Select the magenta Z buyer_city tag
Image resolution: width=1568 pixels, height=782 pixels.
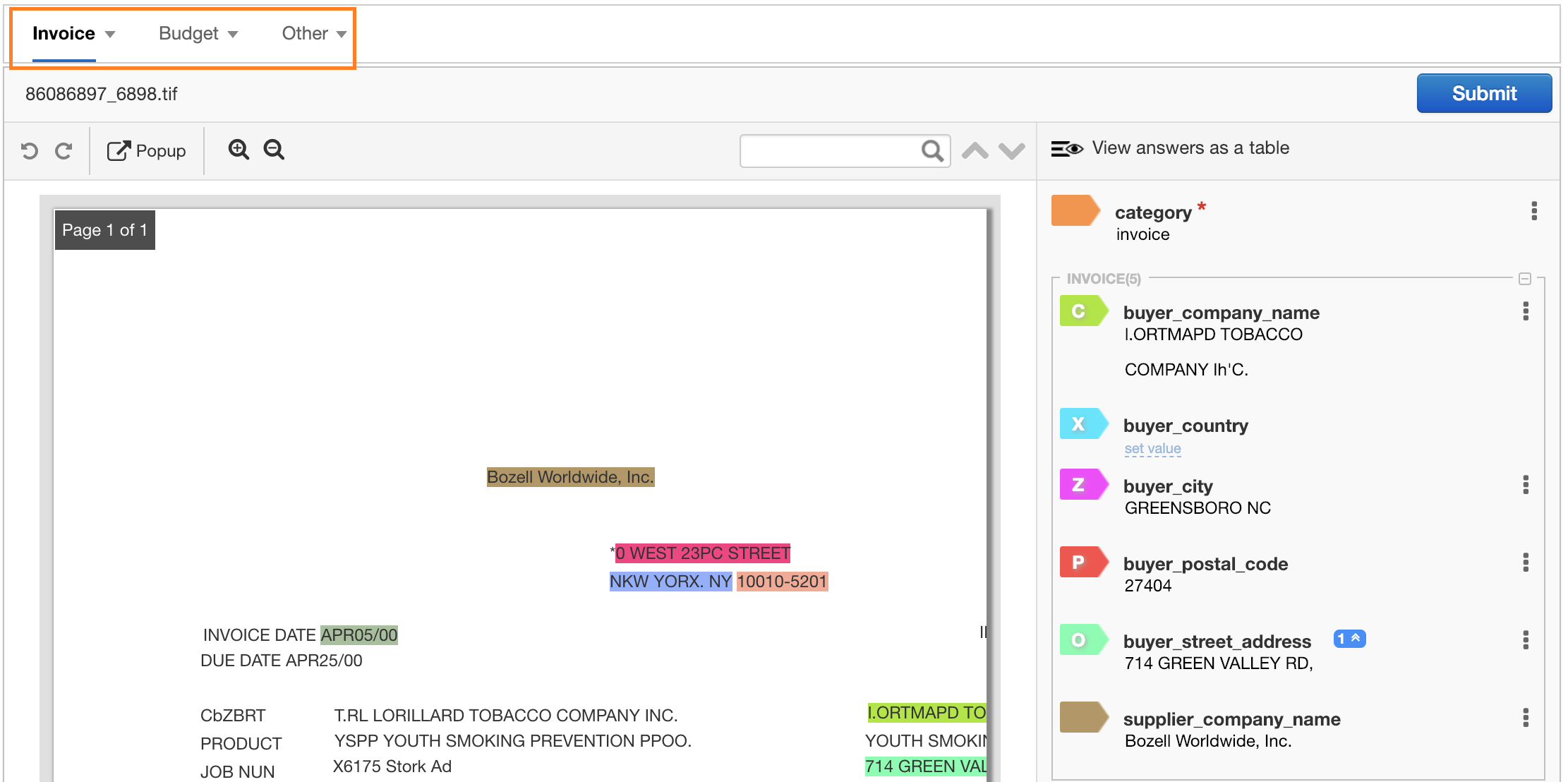[1084, 485]
